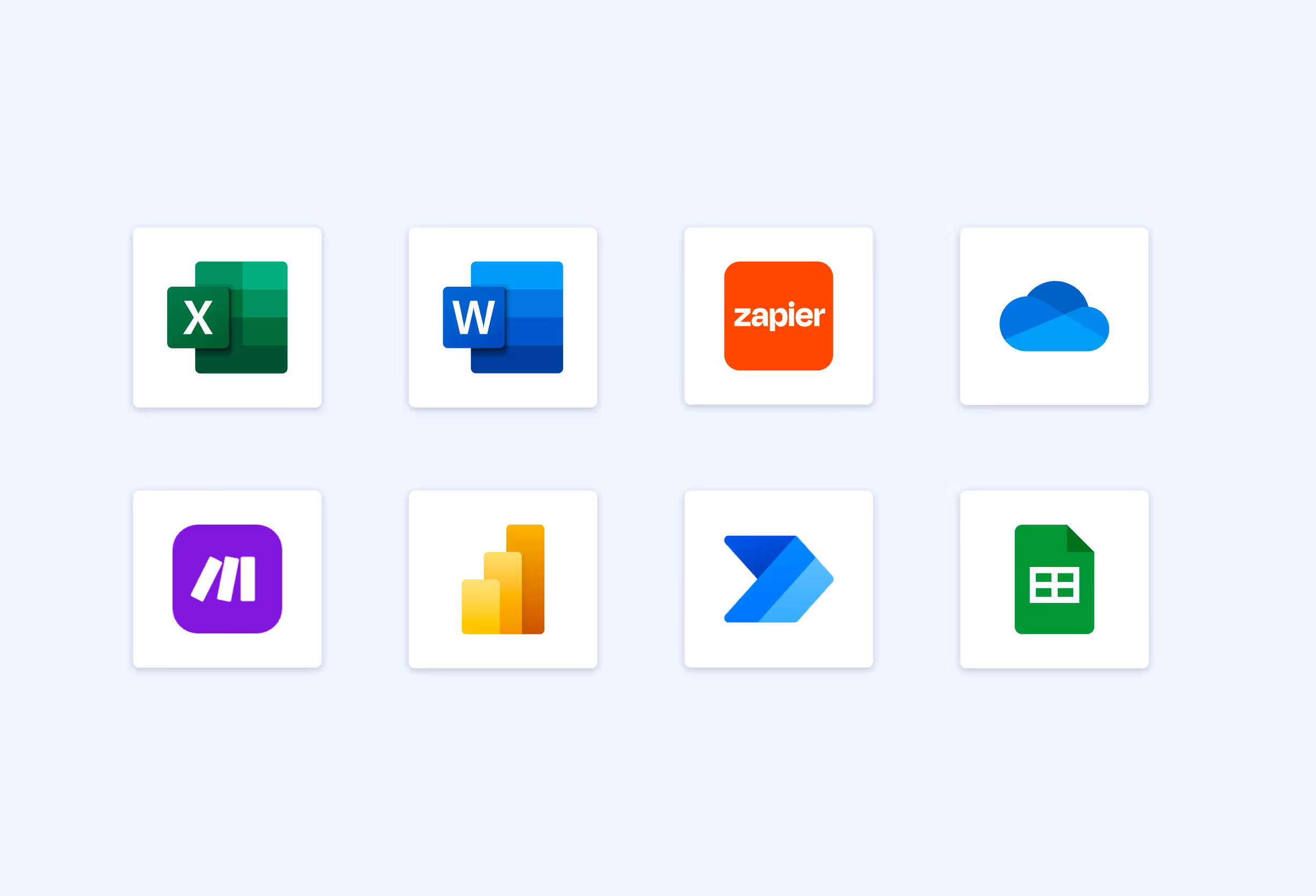Select the OneDrive cloud icon
Image resolution: width=1316 pixels, height=896 pixels.
(x=1054, y=317)
